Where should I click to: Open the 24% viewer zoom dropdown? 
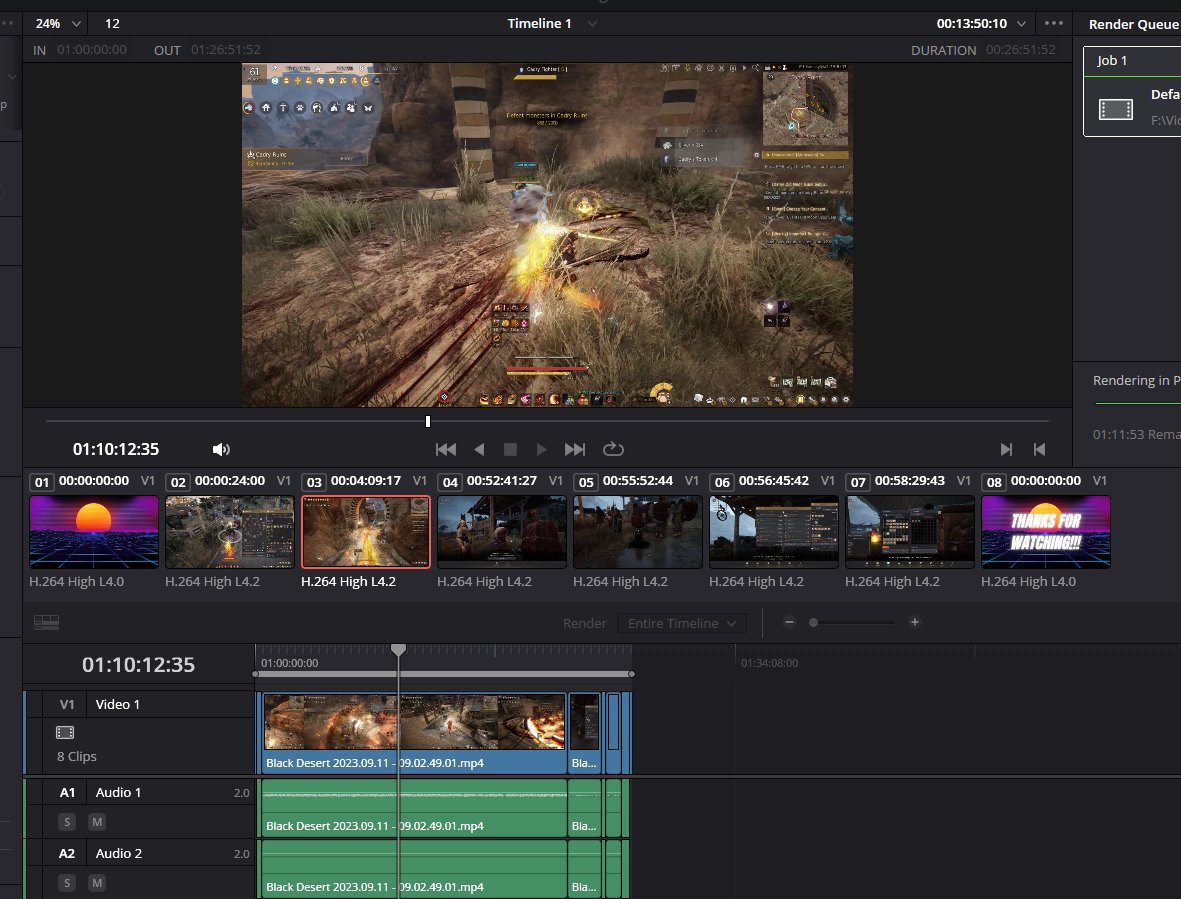58,23
